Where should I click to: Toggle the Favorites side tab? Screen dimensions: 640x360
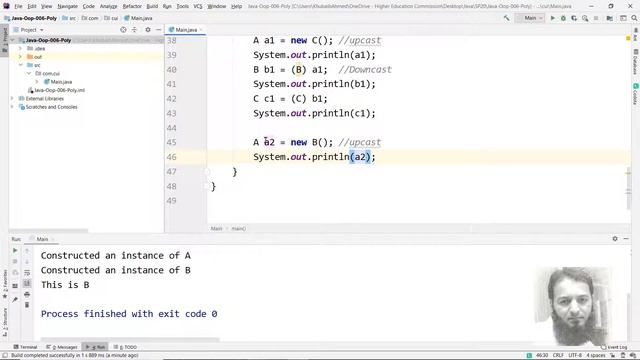coord(5,284)
